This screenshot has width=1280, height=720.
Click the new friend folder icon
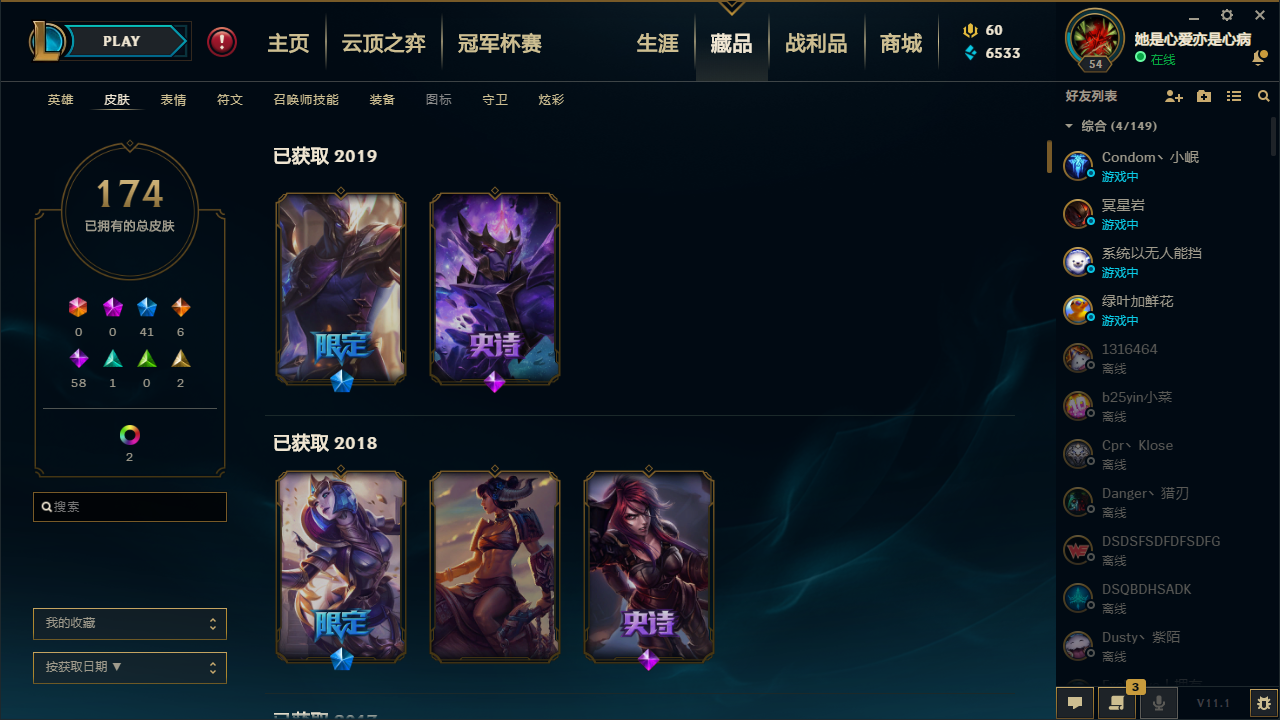coord(1204,96)
